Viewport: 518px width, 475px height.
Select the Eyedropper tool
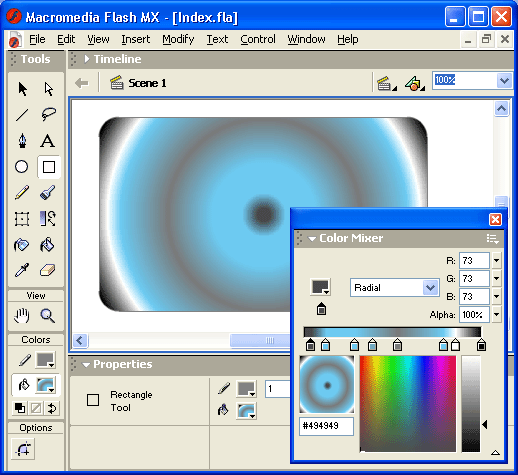(x=22, y=270)
